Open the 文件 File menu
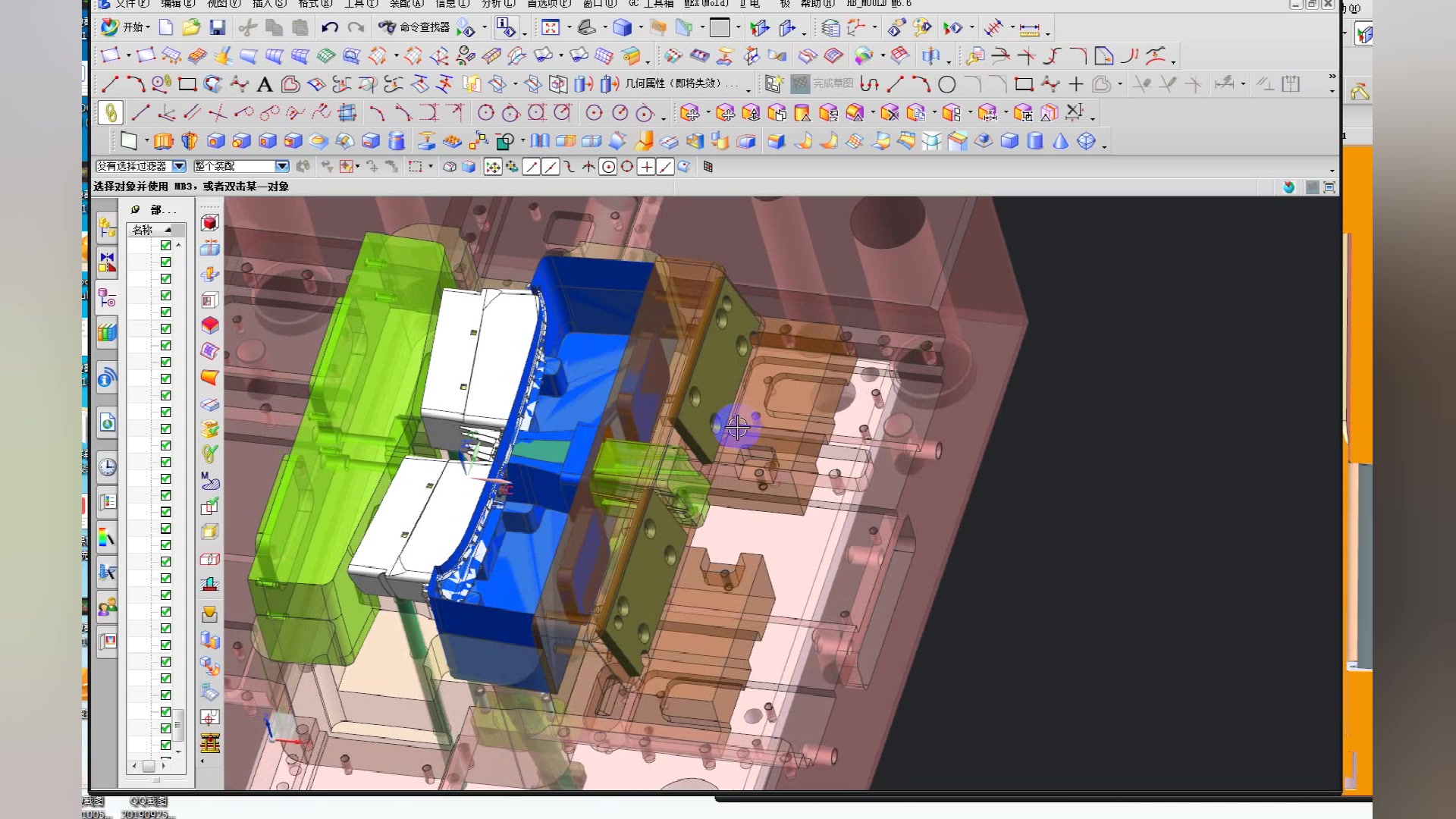This screenshot has width=1456, height=819. point(130,4)
